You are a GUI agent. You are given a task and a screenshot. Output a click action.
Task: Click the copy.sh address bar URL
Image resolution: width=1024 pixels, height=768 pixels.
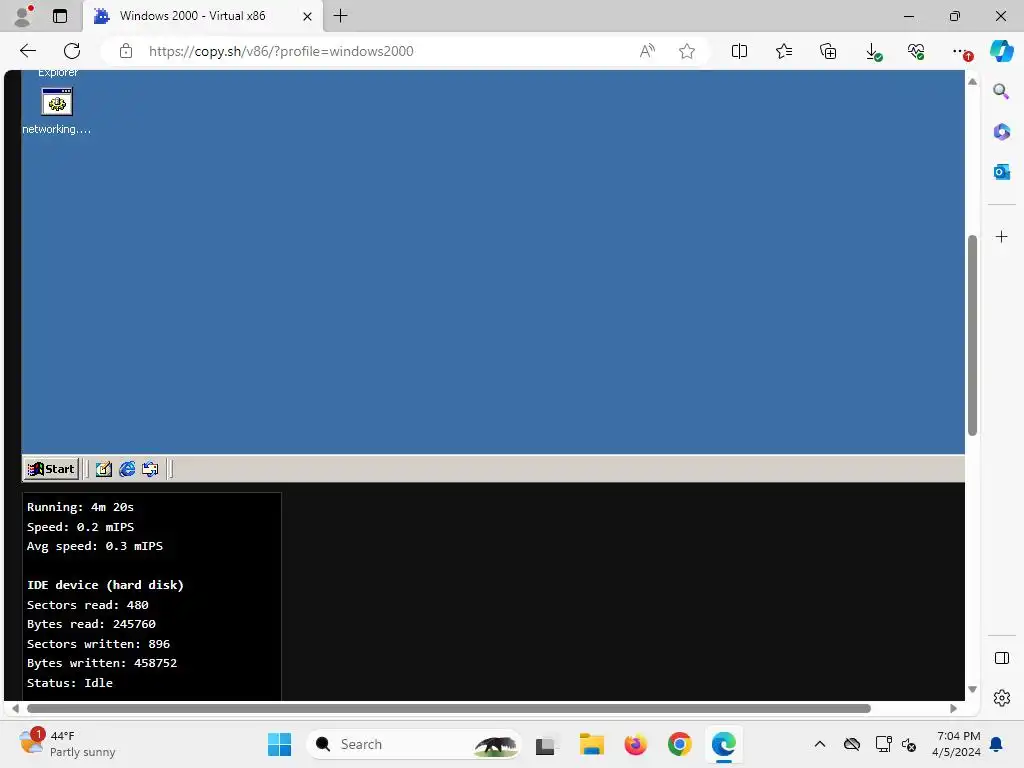click(x=281, y=51)
